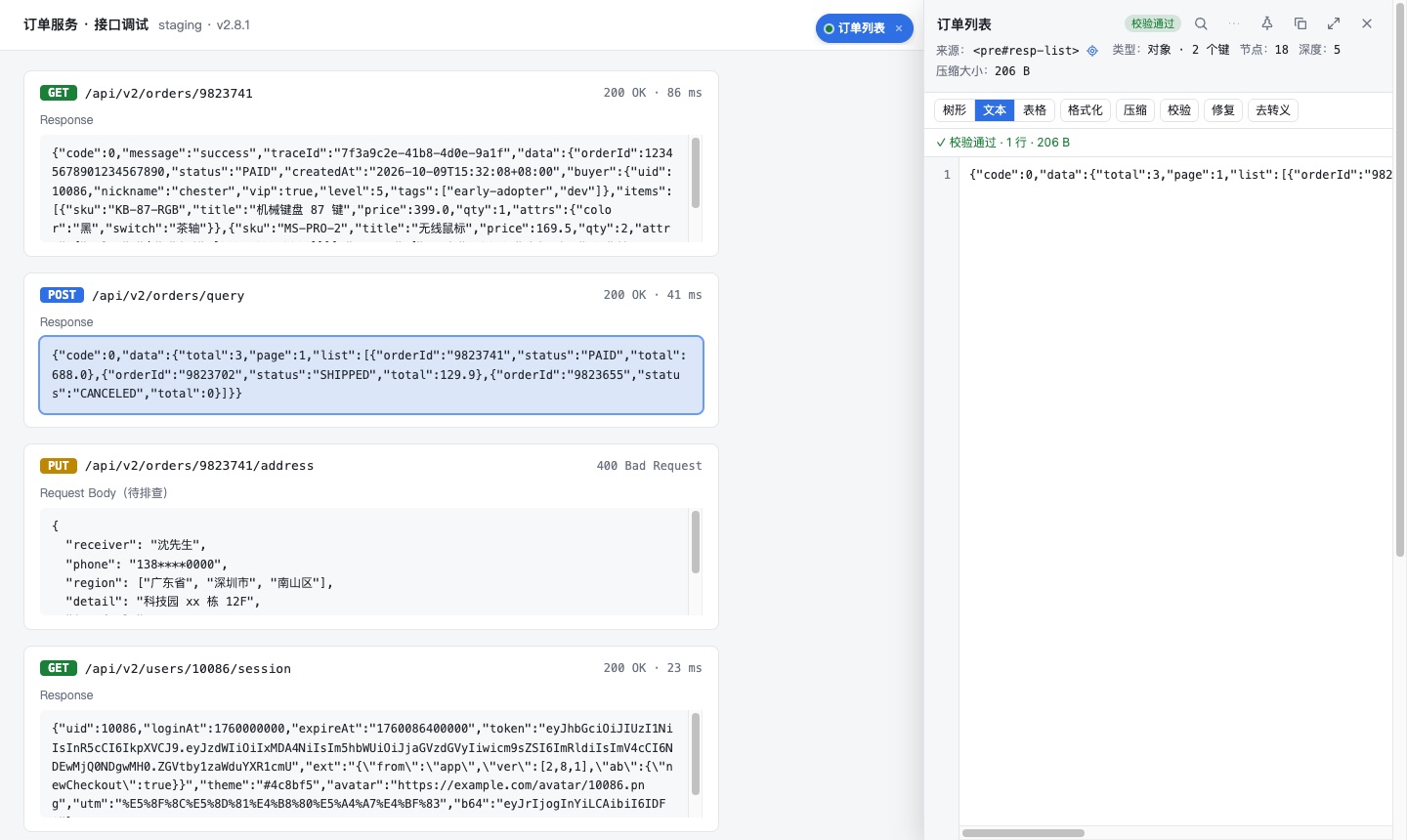This screenshot has height=840, width=1407.
Task: Switch to the 表格 view tab
Action: point(1035,110)
